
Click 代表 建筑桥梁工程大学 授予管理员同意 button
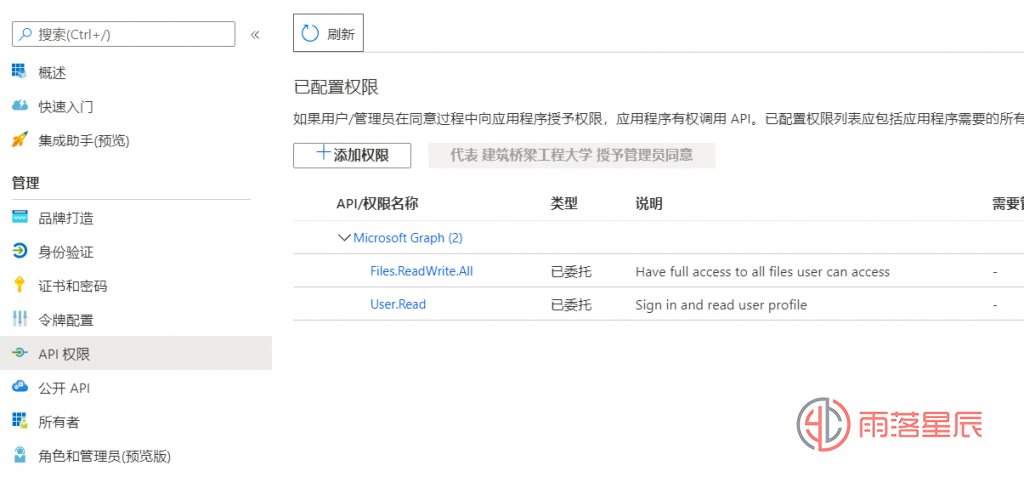[571, 156]
